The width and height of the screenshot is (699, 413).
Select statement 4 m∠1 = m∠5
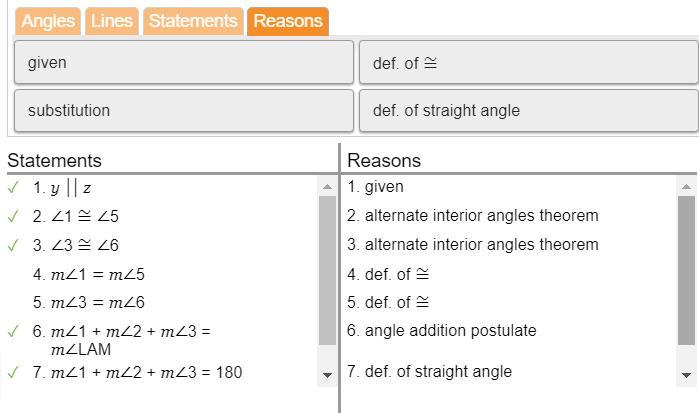click(x=89, y=274)
